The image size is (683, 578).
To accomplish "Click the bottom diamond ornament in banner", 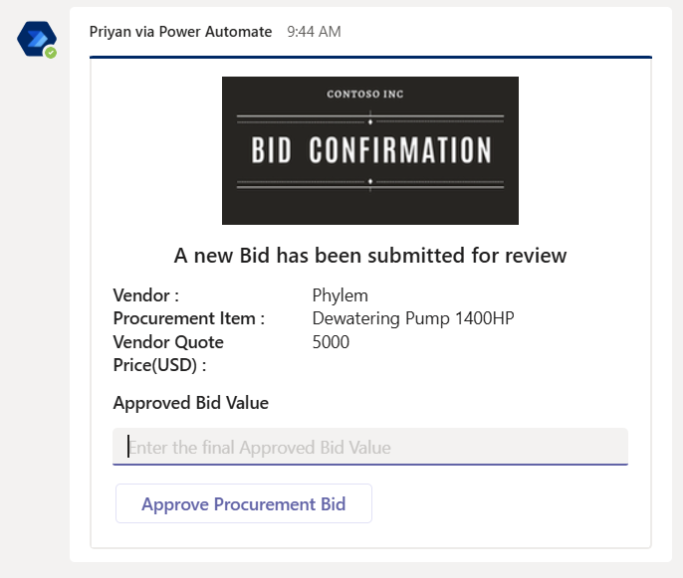I will pyautogui.click(x=370, y=181).
